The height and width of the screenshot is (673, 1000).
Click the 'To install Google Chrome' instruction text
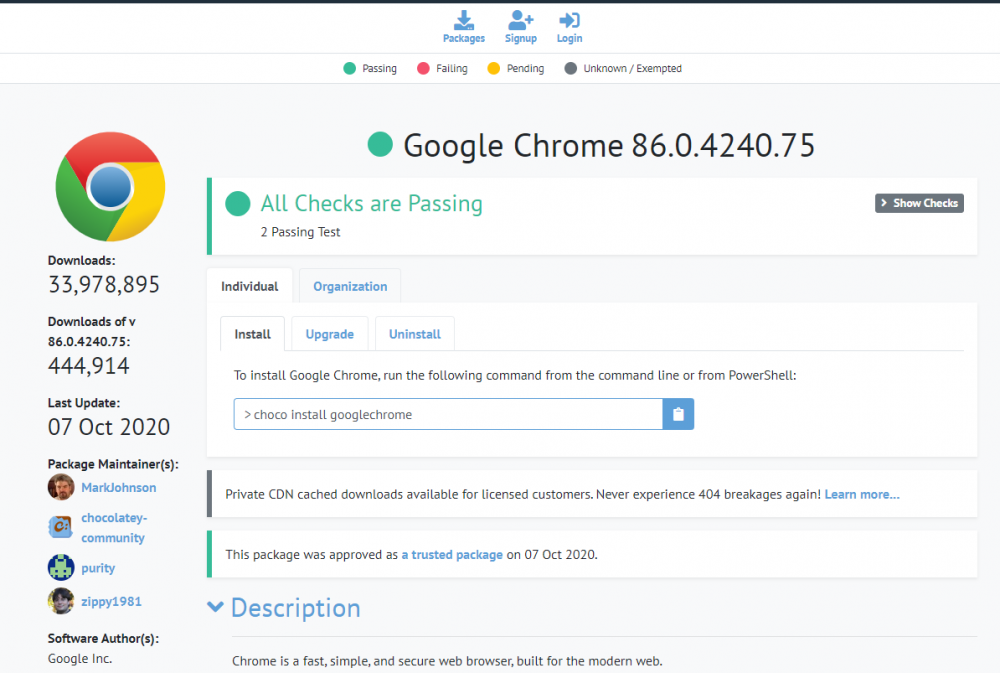point(515,375)
